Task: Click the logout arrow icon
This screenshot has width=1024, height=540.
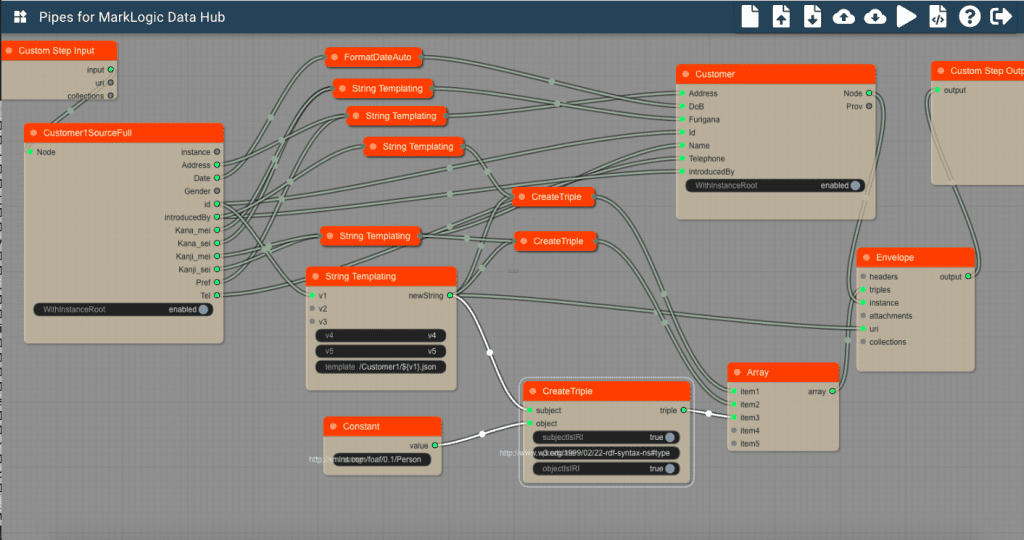Action: [x=999, y=16]
